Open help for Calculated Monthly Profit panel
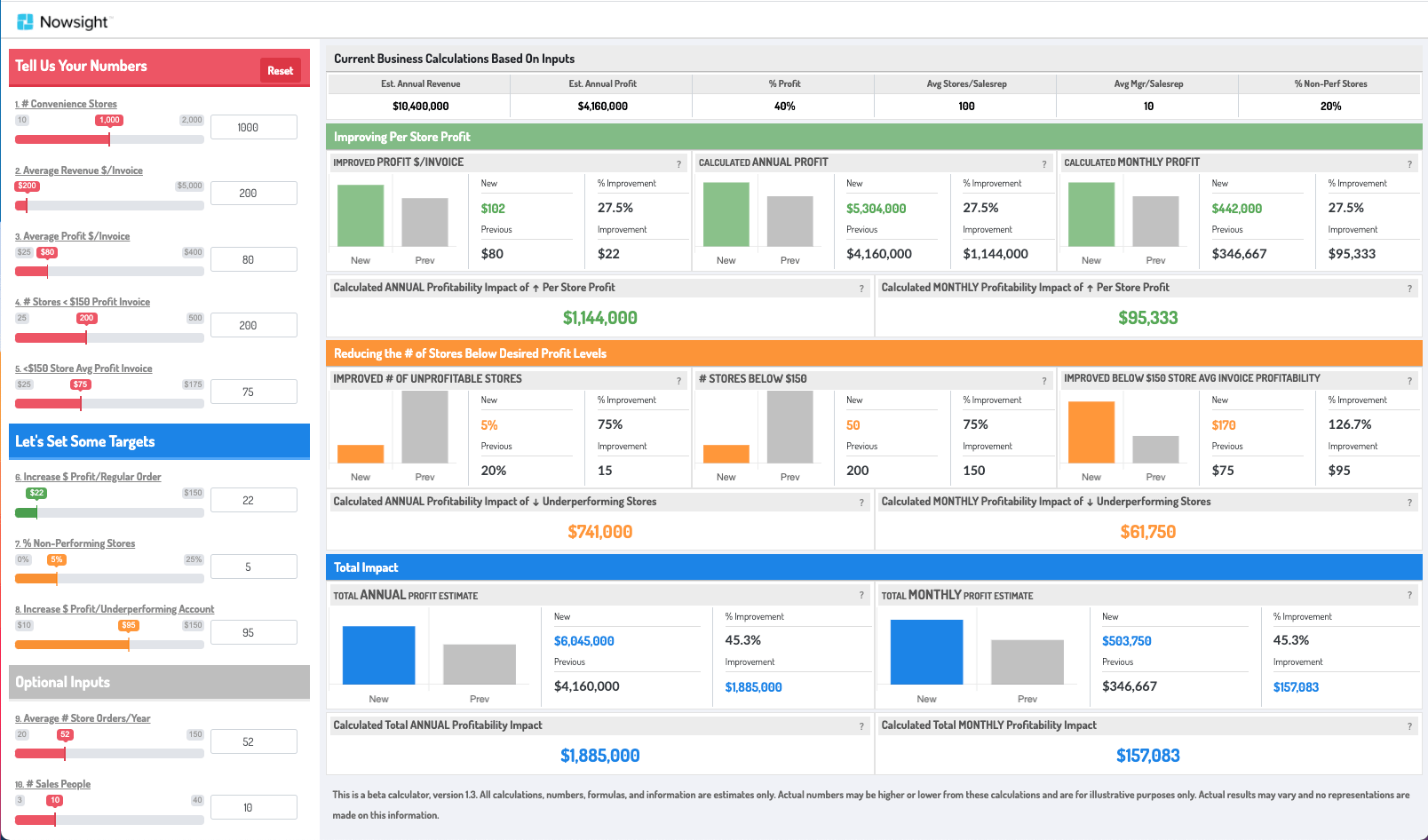 click(x=1409, y=163)
